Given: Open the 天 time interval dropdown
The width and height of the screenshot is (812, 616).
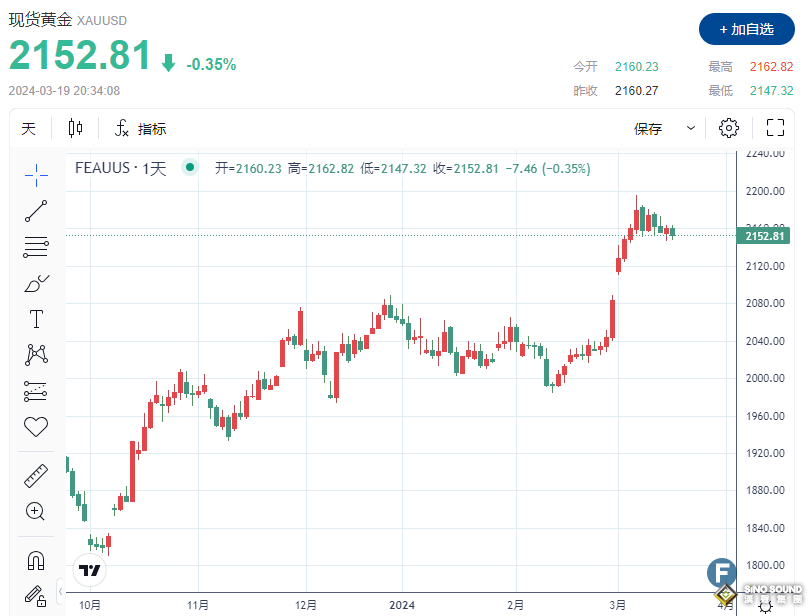Looking at the screenshot, I should pyautogui.click(x=29, y=128).
